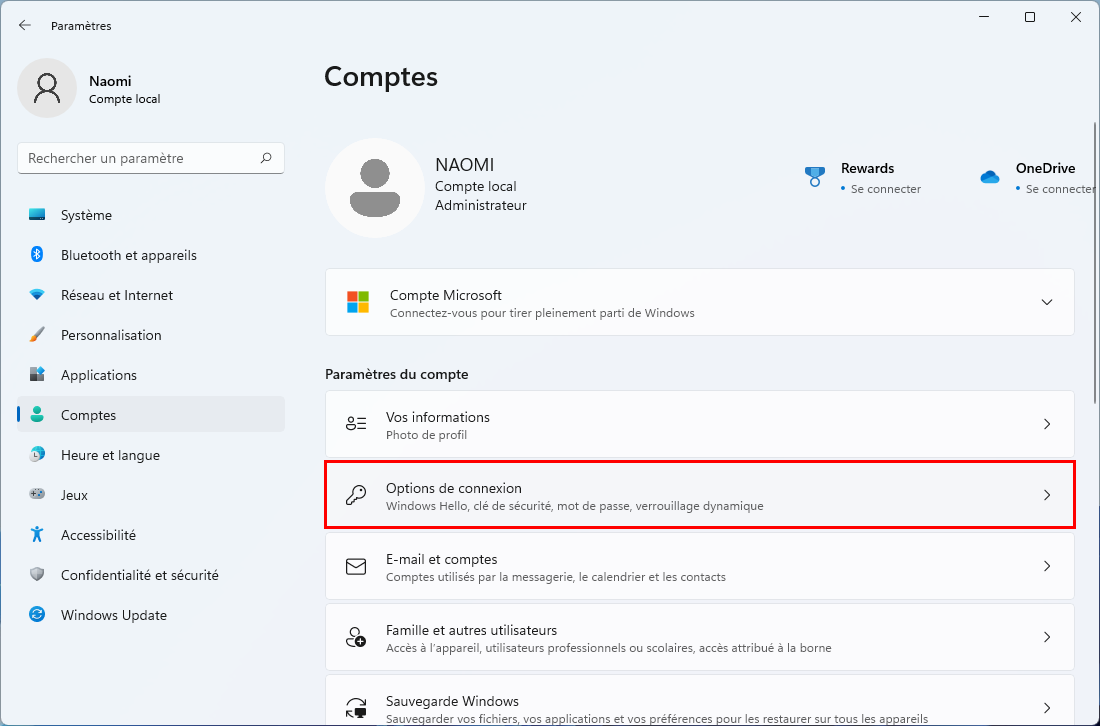1100x726 pixels.
Task: Click the Naomi name next to sidebar avatar
Action: coord(110,81)
